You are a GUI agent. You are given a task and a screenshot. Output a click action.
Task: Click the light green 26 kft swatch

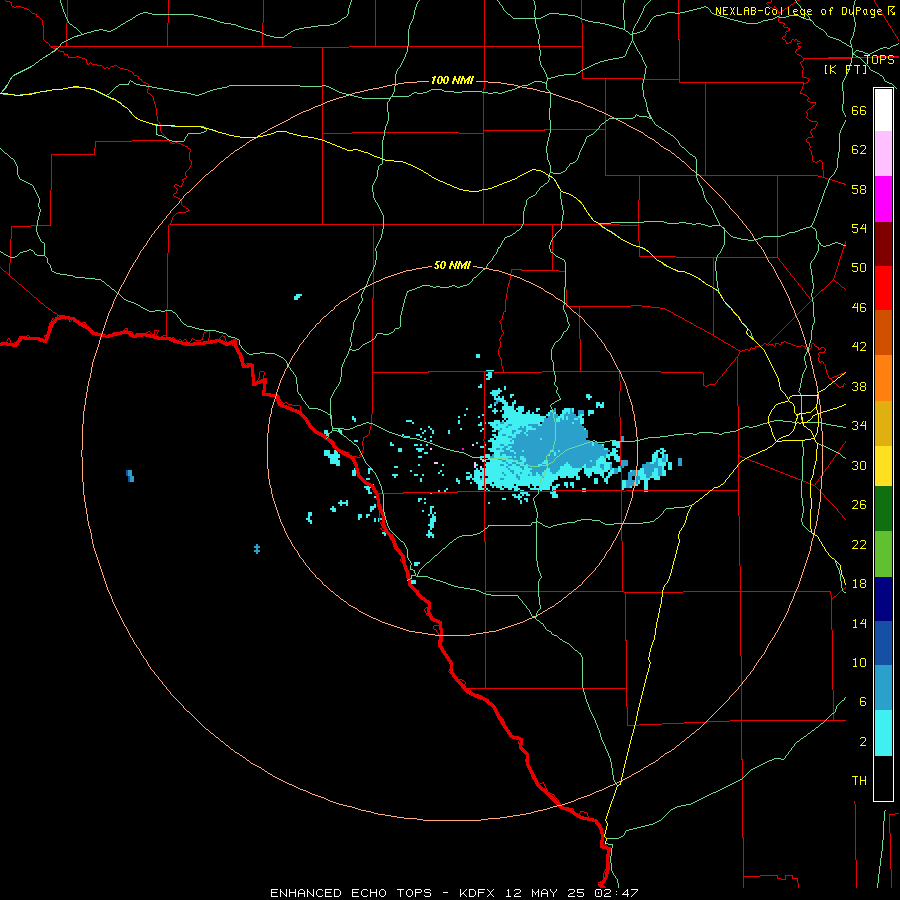[883, 554]
